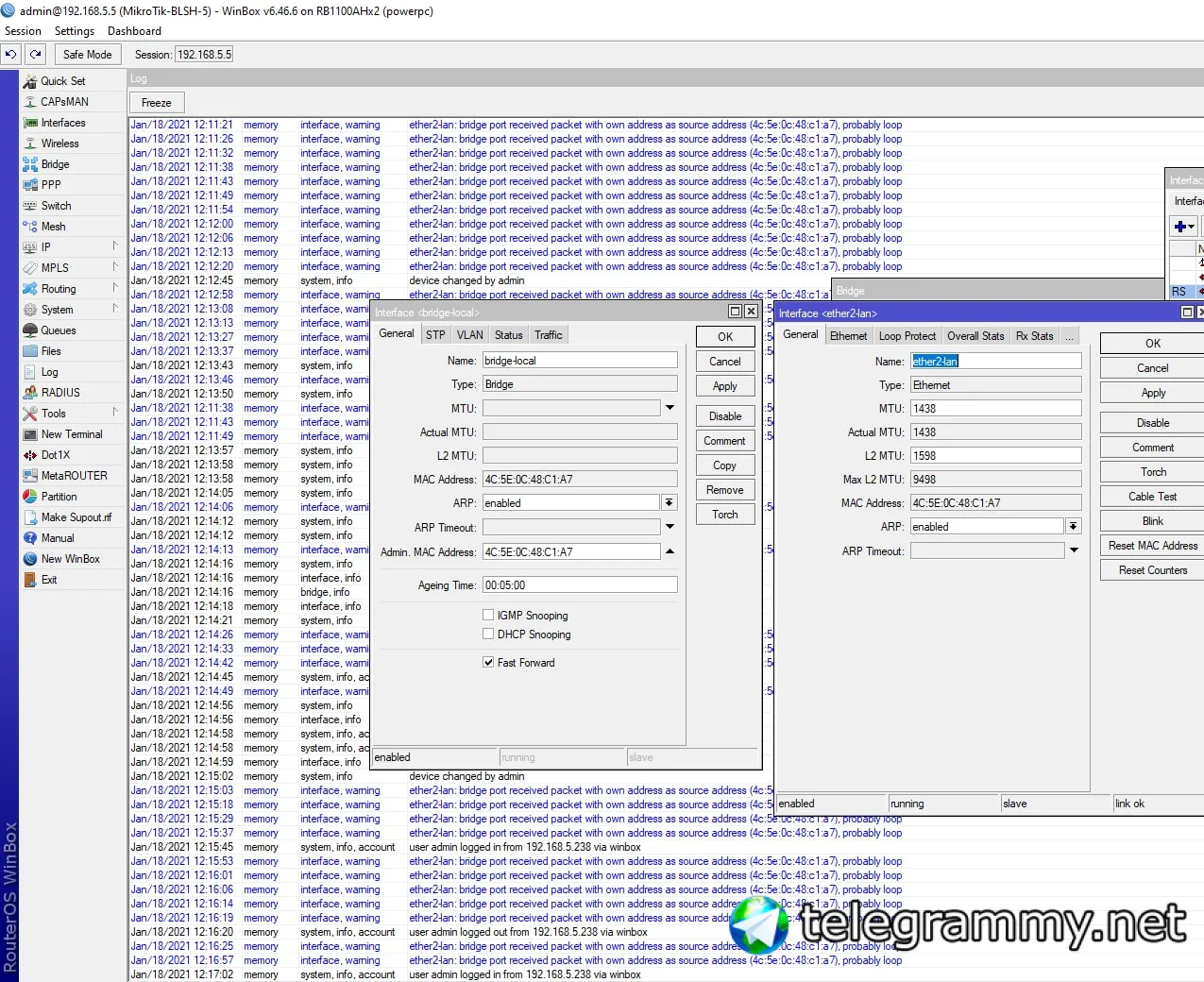Viewport: 1204px width, 982px height.
Task: Enable DHCP Snooping checkbox
Action: pyautogui.click(x=488, y=634)
